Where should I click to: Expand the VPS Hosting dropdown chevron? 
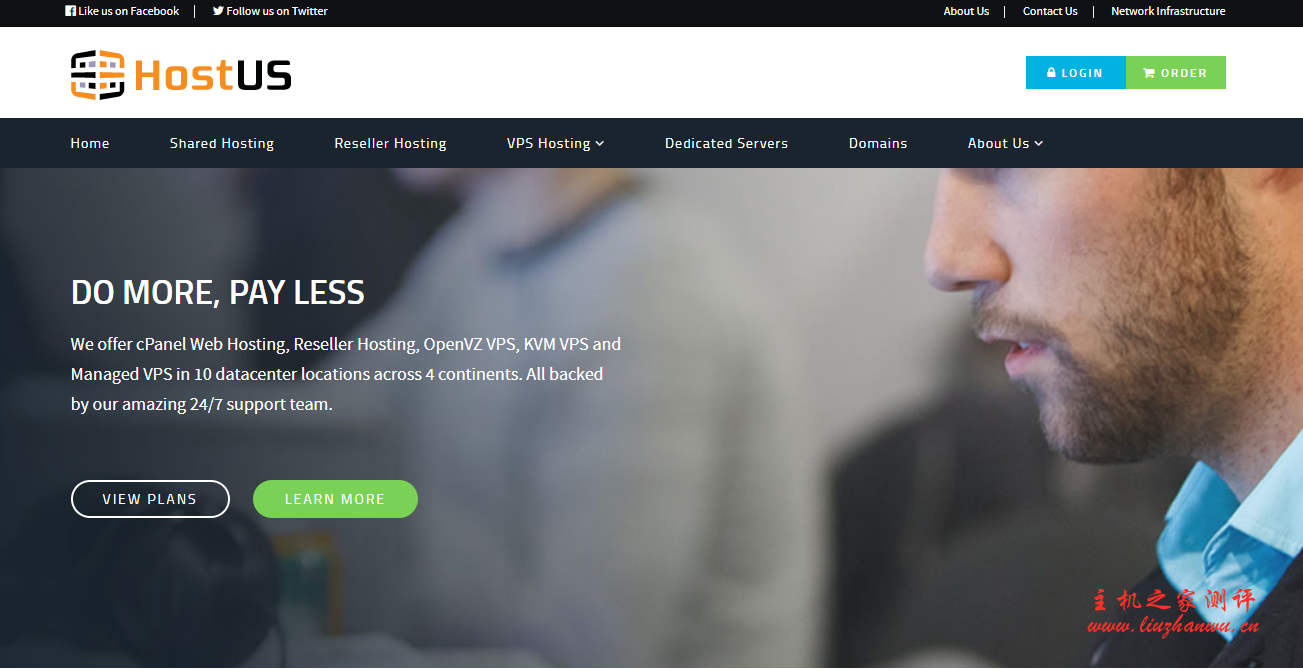(x=600, y=144)
